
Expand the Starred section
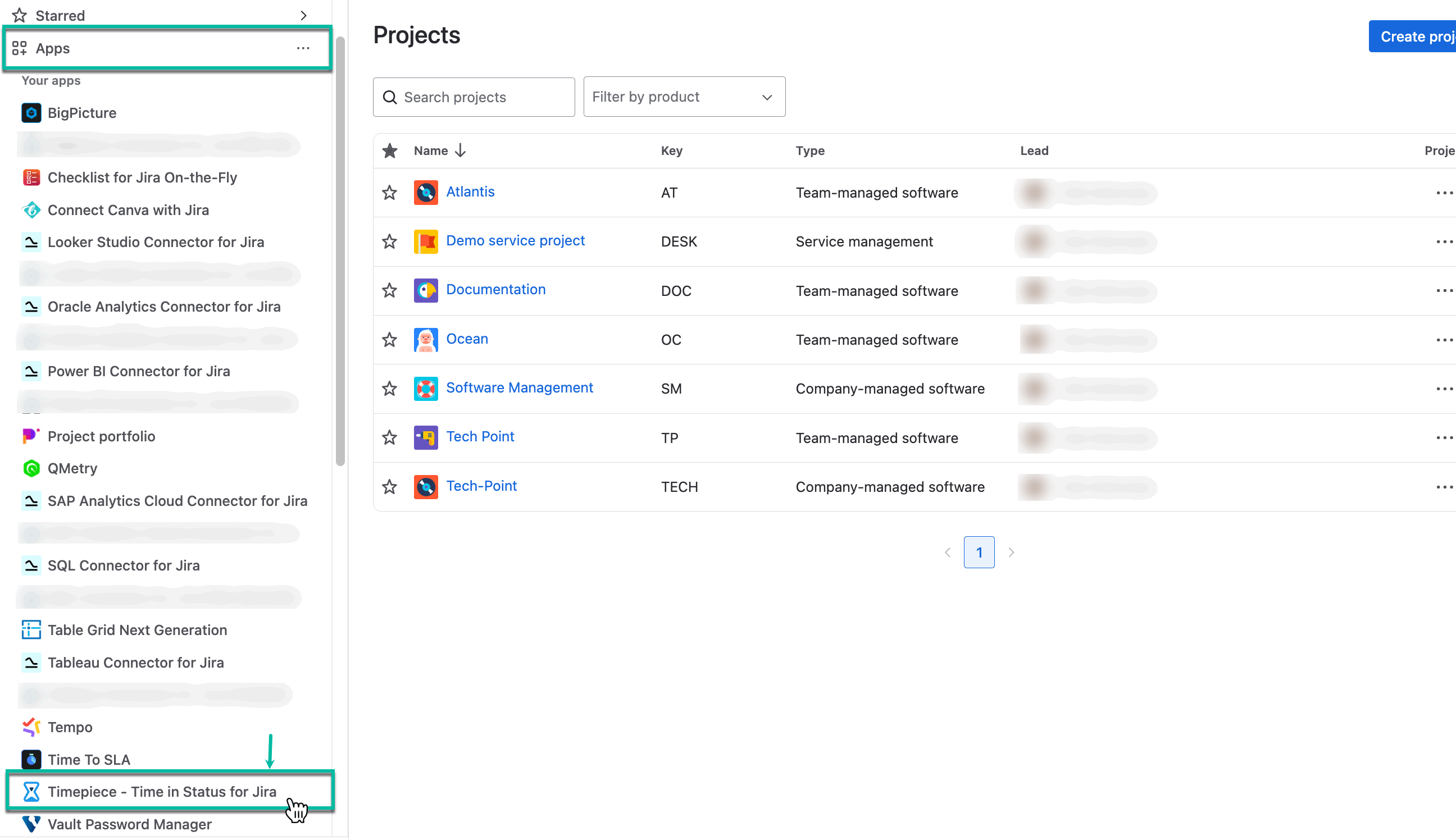[x=304, y=15]
